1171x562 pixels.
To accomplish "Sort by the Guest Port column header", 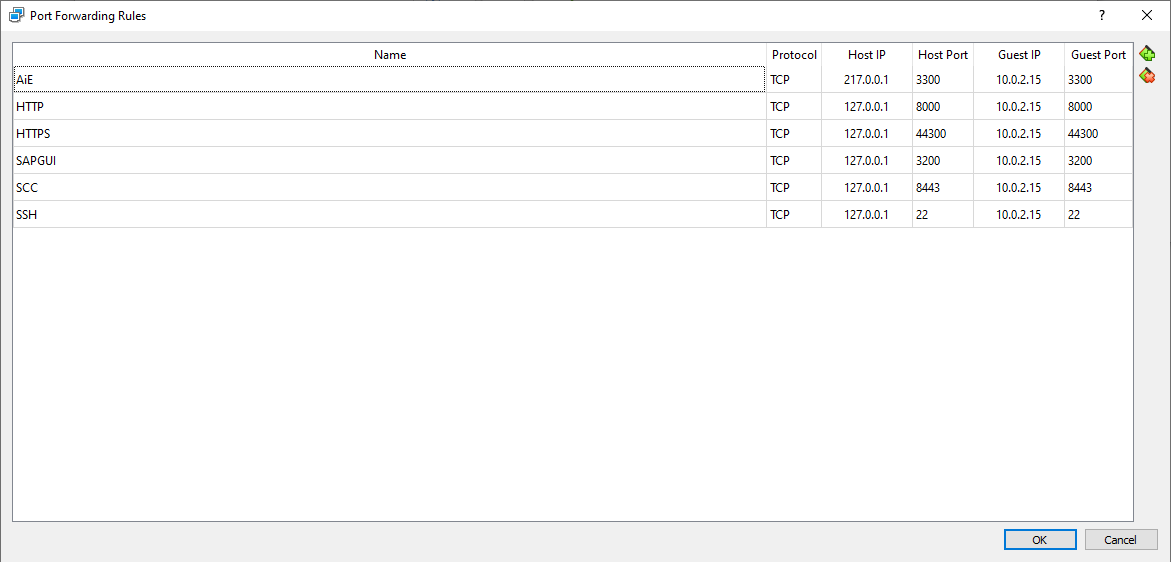I will coord(1098,54).
